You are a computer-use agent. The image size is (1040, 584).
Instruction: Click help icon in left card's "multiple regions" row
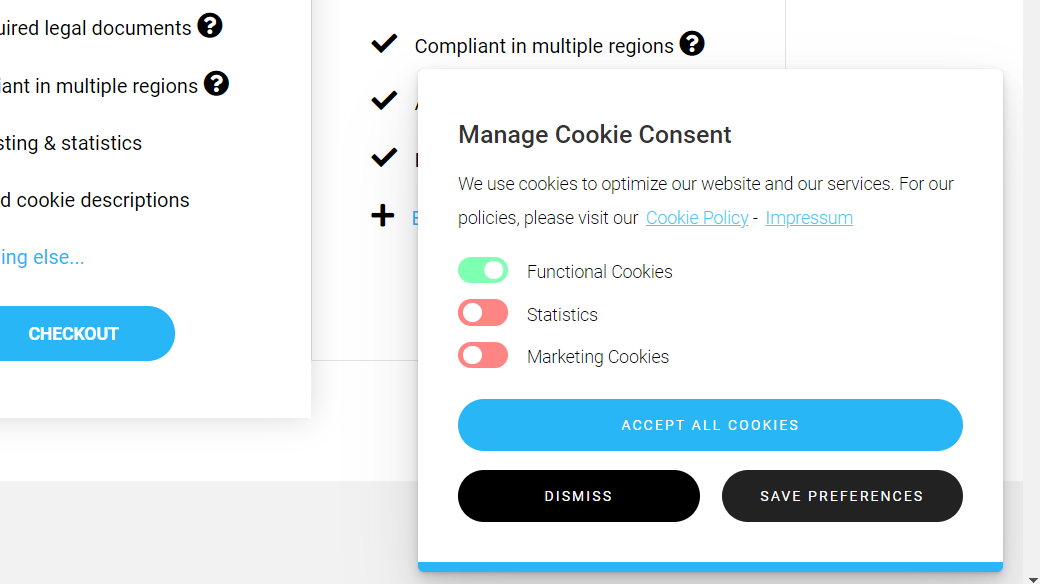tap(216, 84)
